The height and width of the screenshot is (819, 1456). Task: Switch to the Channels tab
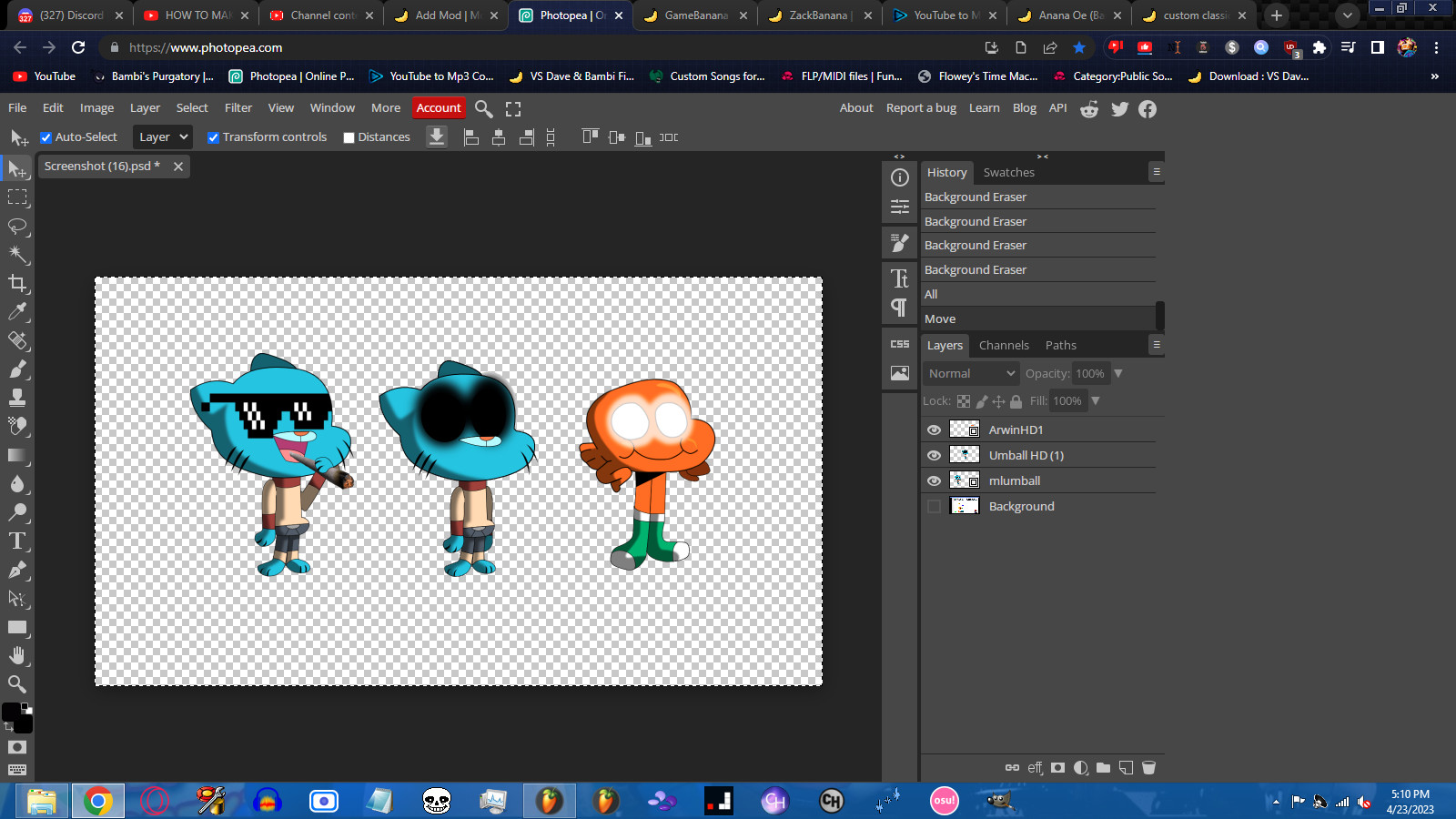1004,346
